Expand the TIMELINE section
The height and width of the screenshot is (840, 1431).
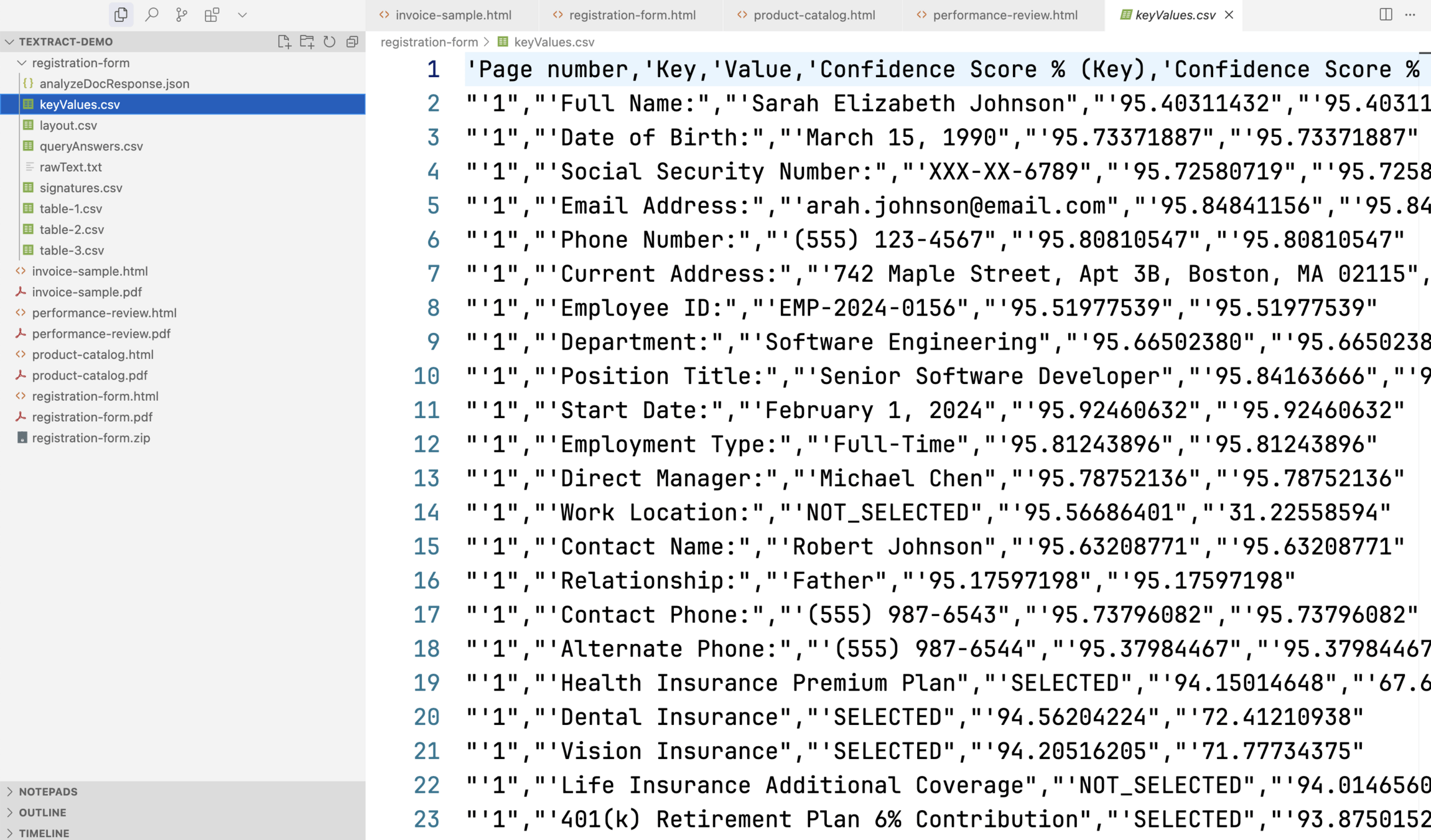tap(44, 833)
